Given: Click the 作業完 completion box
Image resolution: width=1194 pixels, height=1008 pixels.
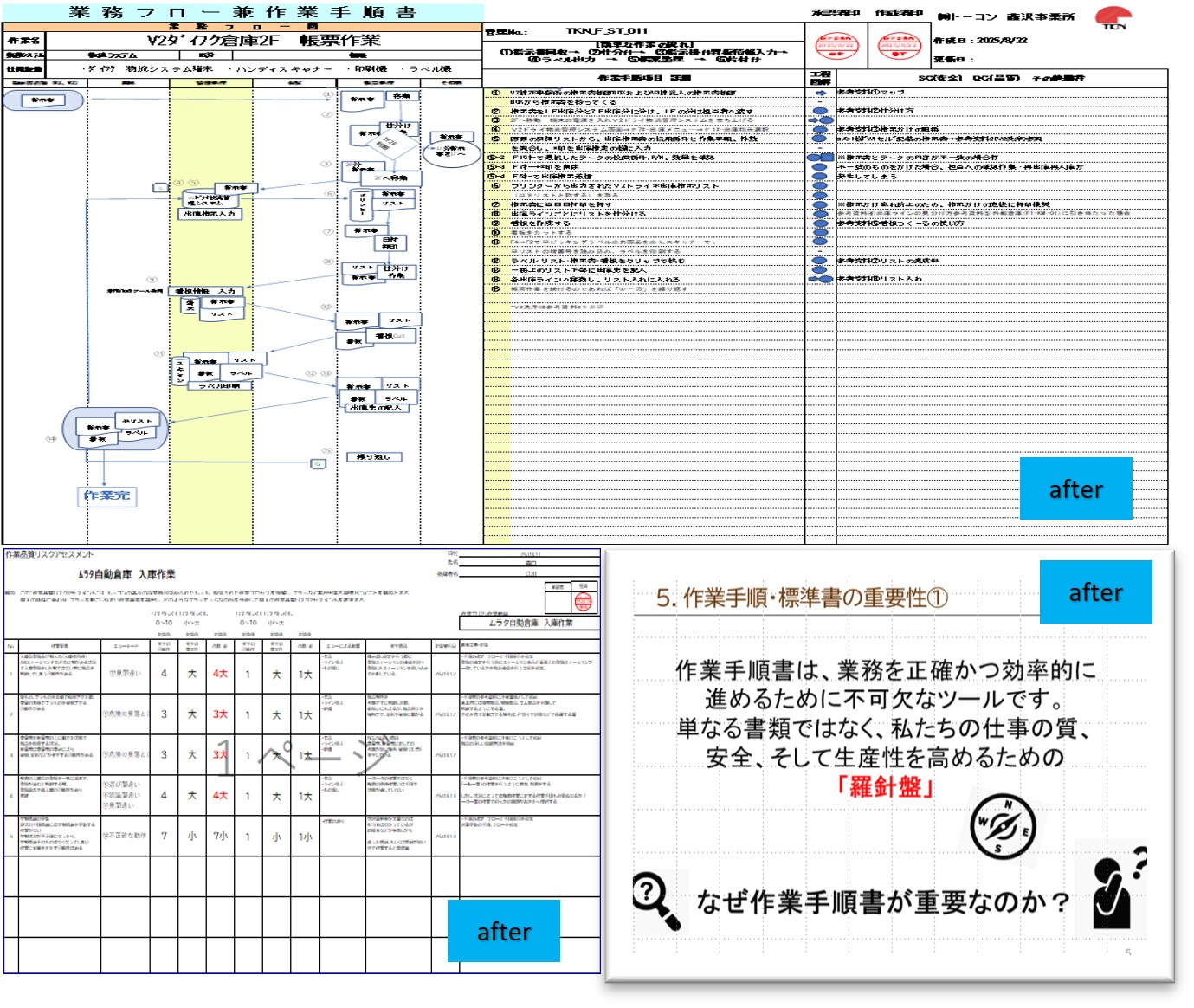Looking at the screenshot, I should point(108,495).
